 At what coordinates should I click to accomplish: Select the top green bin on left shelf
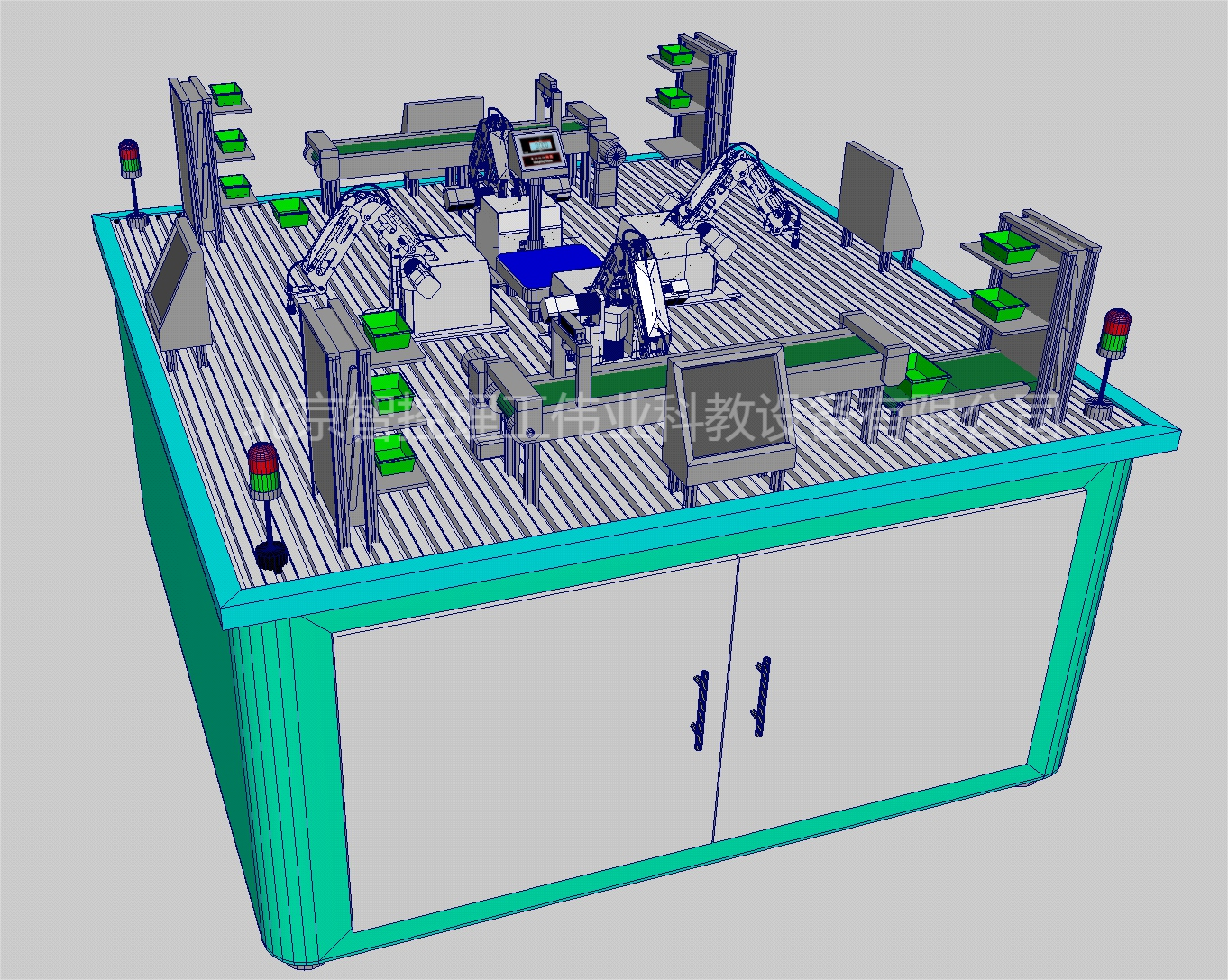click(x=228, y=93)
